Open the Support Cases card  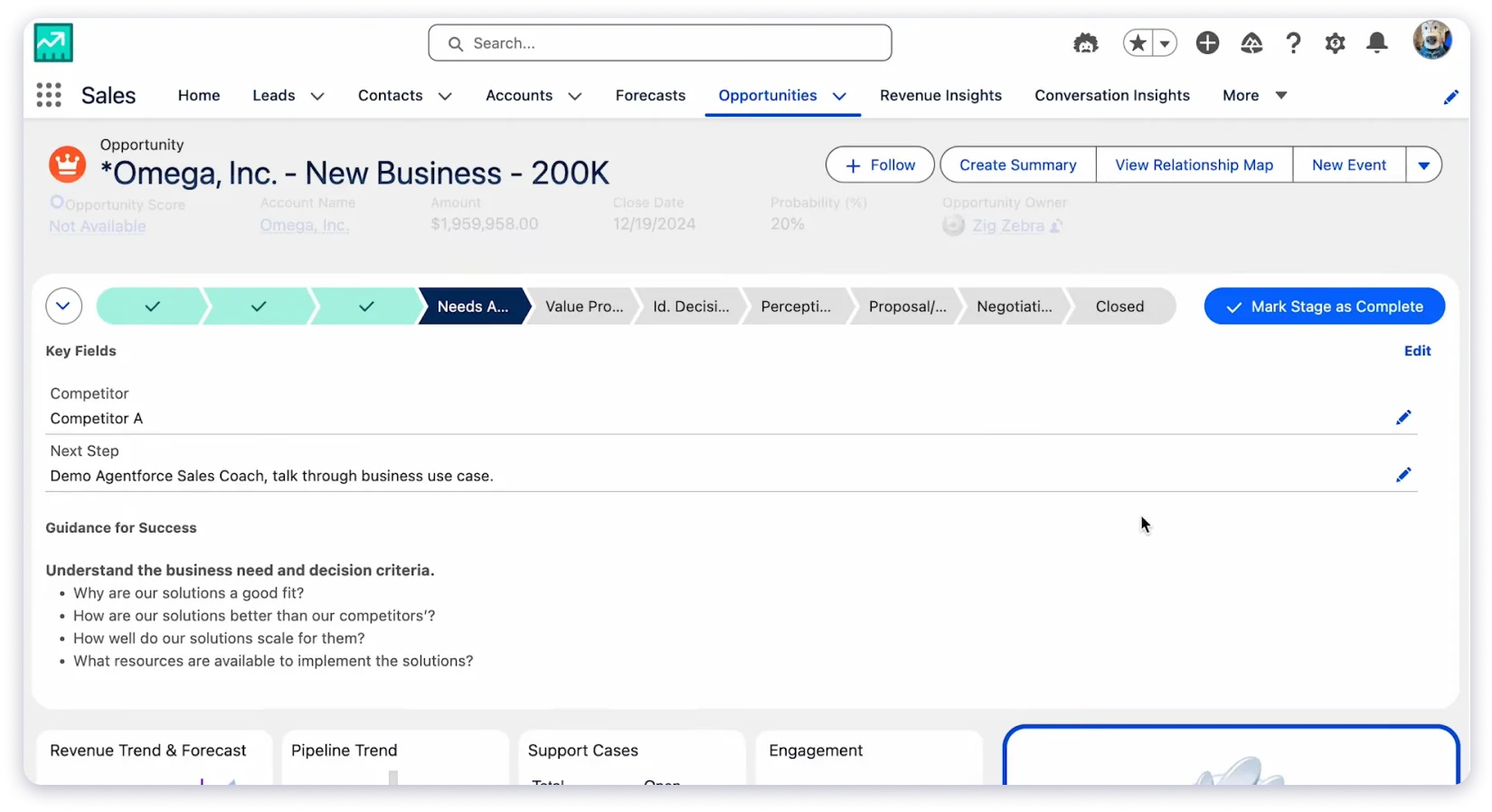[x=632, y=758]
